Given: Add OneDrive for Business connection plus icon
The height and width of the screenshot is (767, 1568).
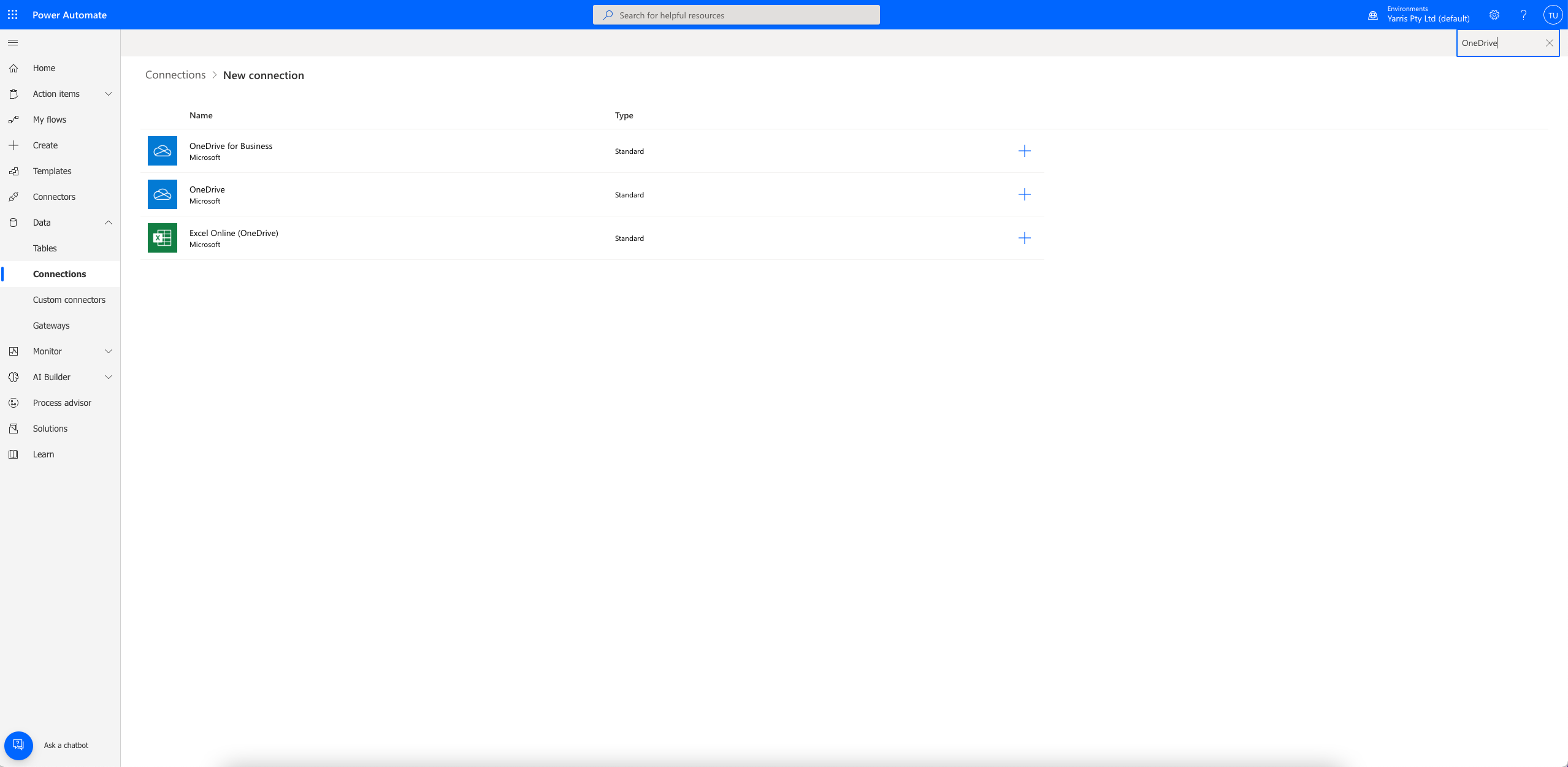Looking at the screenshot, I should pos(1024,151).
